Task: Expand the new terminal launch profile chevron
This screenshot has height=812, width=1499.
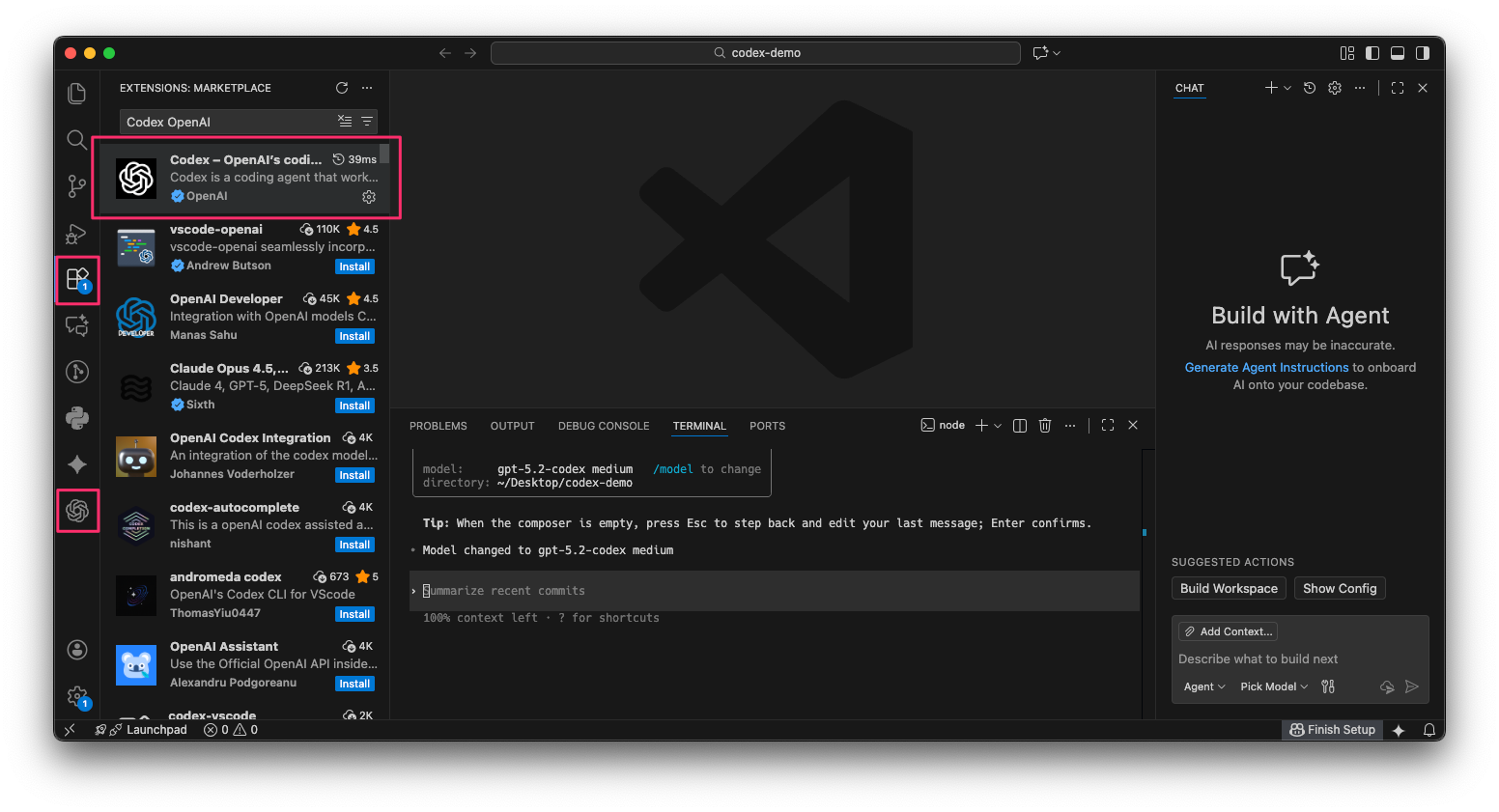Action: (998, 426)
